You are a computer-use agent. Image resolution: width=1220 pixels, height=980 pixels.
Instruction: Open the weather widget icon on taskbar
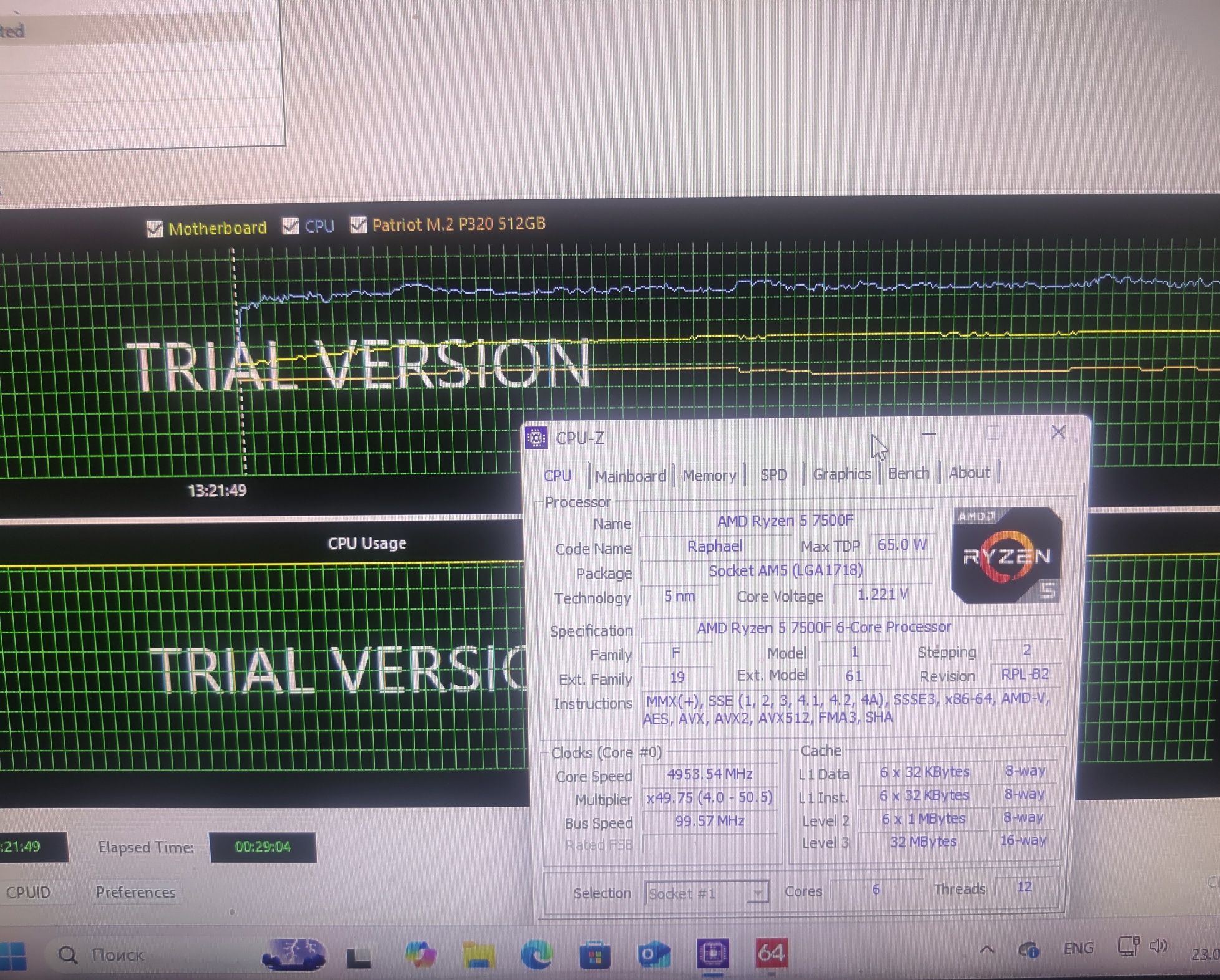294,955
